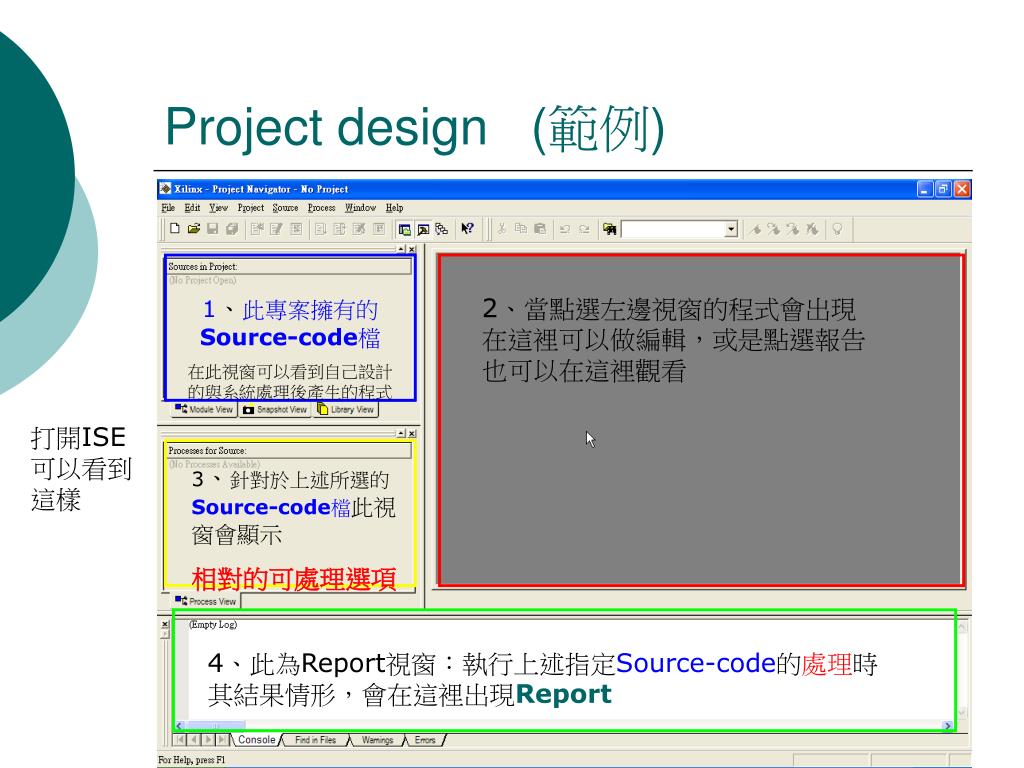Click the Copy toolbar icon

pyautogui.click(x=520, y=229)
